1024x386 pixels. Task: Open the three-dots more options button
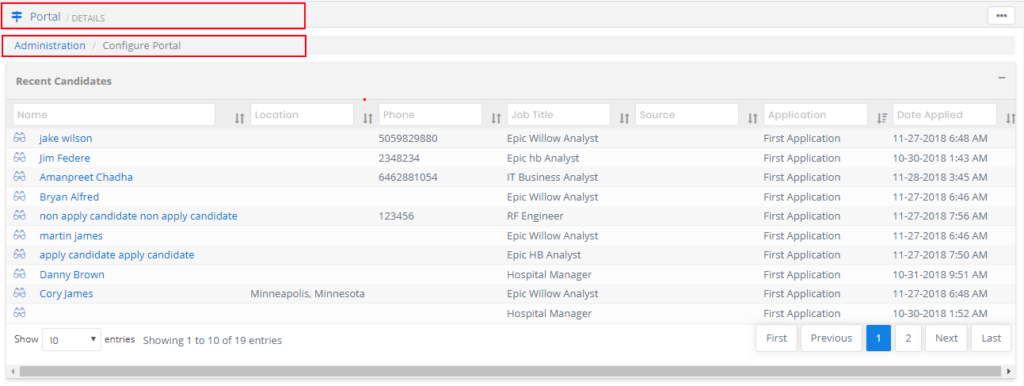tap(1001, 16)
